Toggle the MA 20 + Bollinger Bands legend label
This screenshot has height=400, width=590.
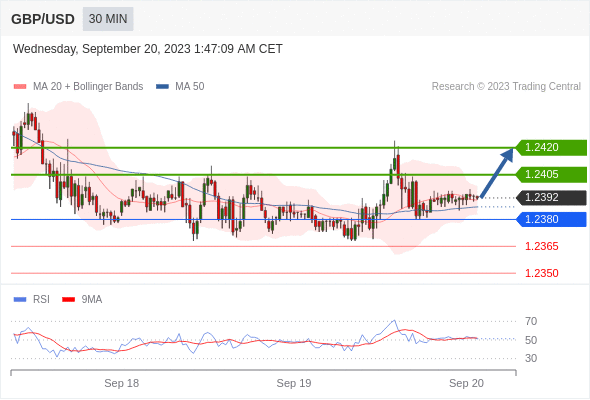pyautogui.click(x=88, y=87)
